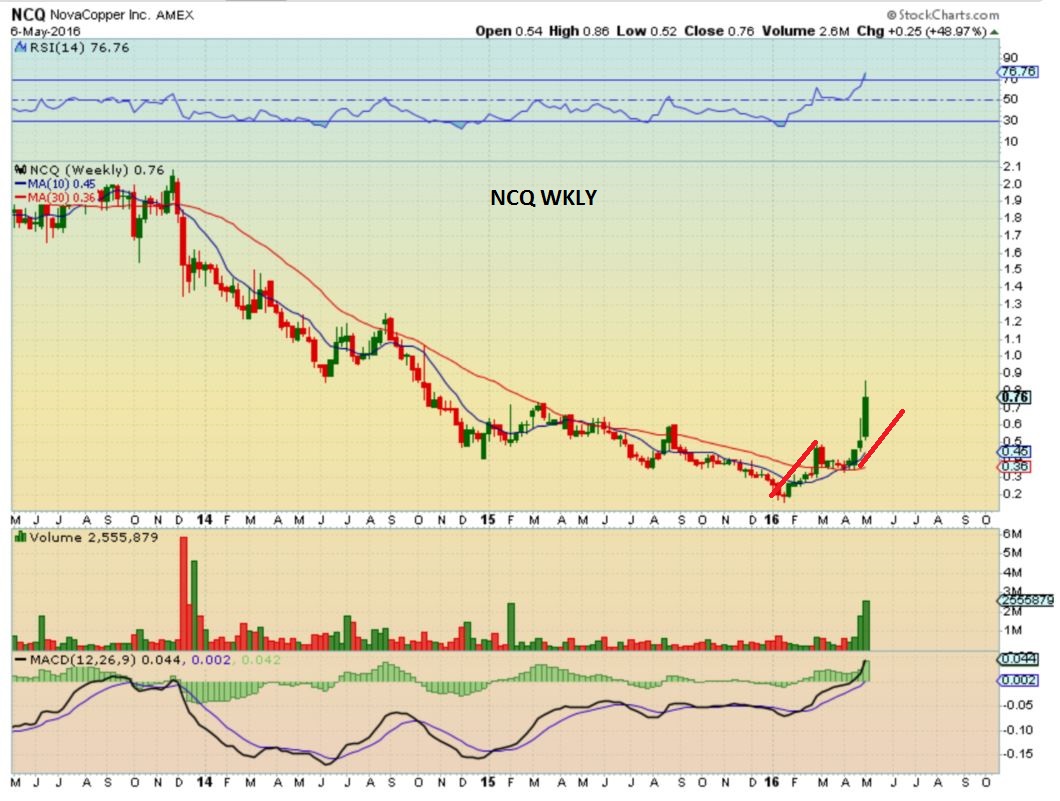This screenshot has height=801, width=1060.
Task: Click the tallest red volume bar
Action: (x=184, y=593)
